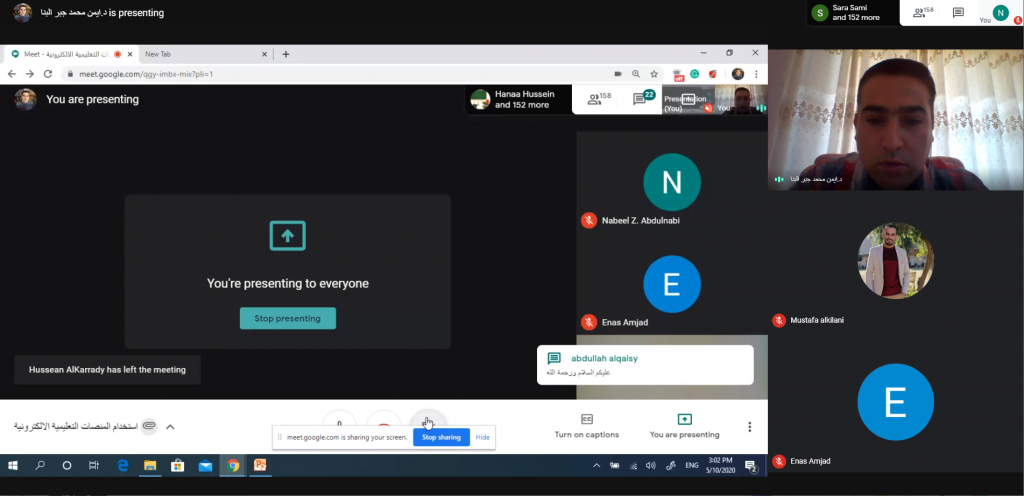Turn on captions
This screenshot has width=1024, height=496.
[587, 426]
